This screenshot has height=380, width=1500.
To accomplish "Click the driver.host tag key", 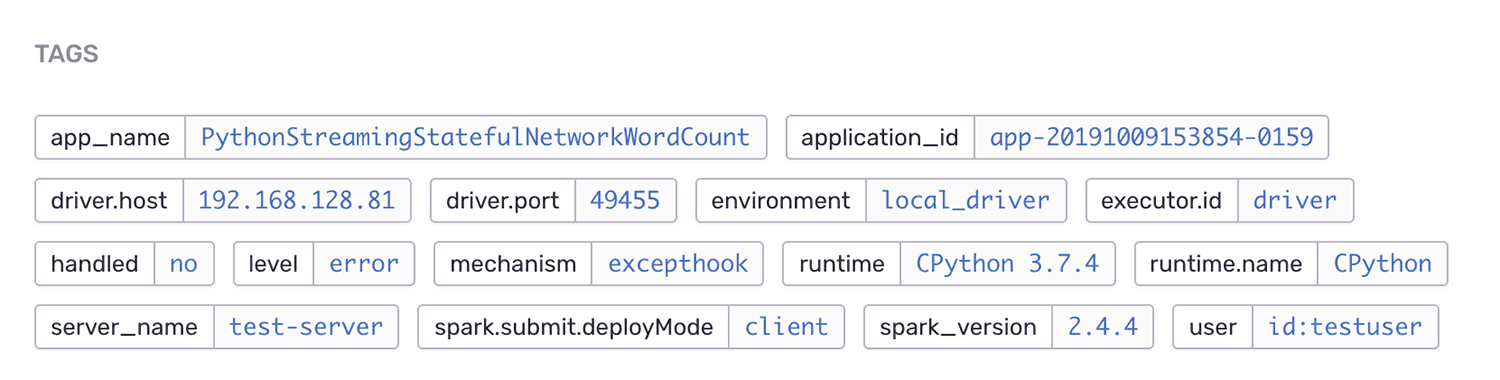I will 109,200.
